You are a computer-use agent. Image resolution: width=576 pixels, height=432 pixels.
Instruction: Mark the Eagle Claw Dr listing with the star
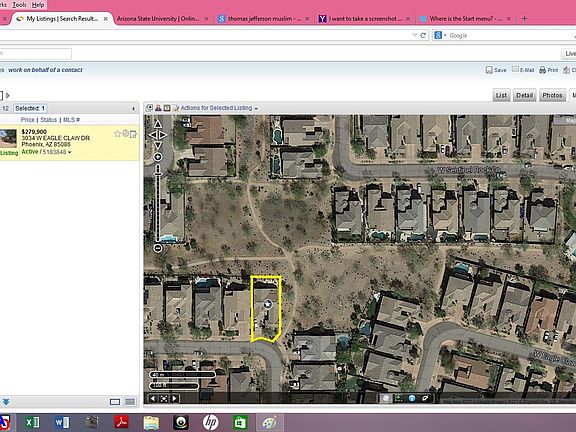click(117, 134)
